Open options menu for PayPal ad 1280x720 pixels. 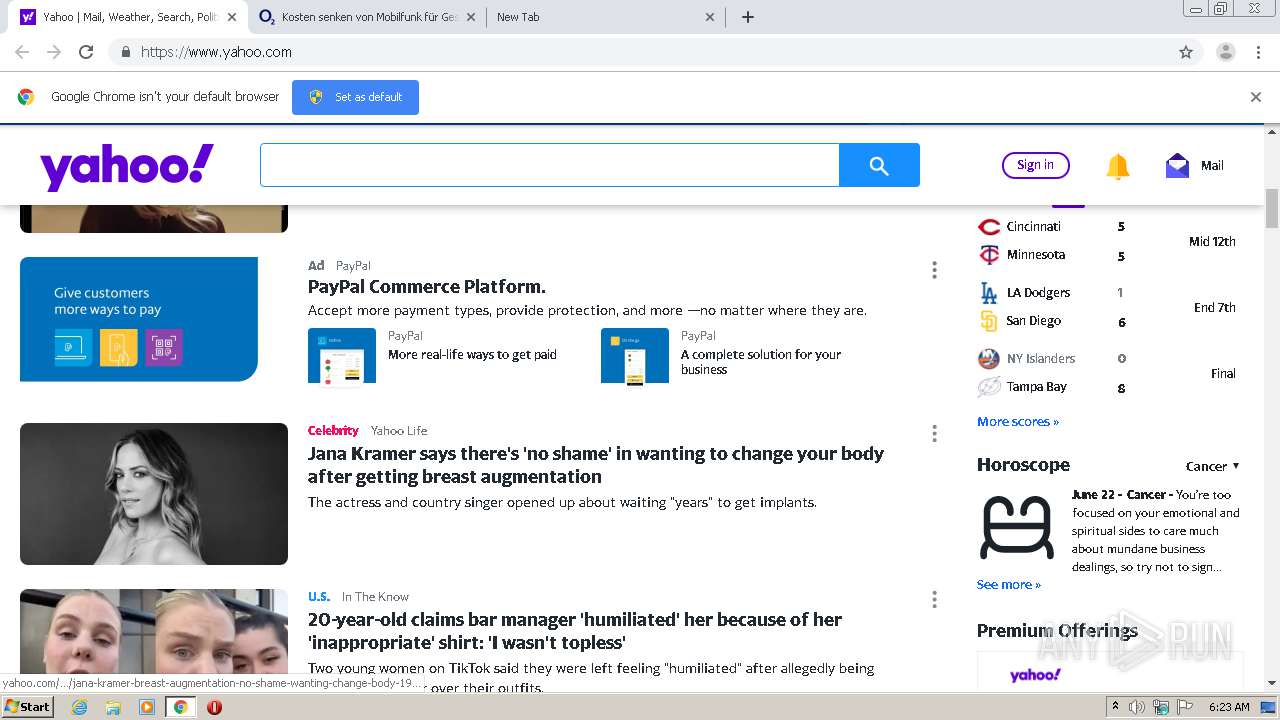(x=934, y=270)
